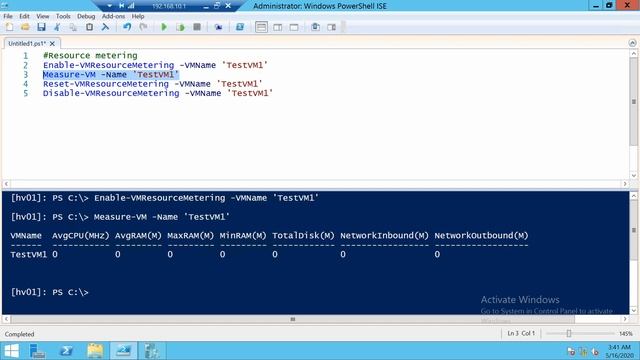Open File Explorer from the taskbar

[95, 351]
